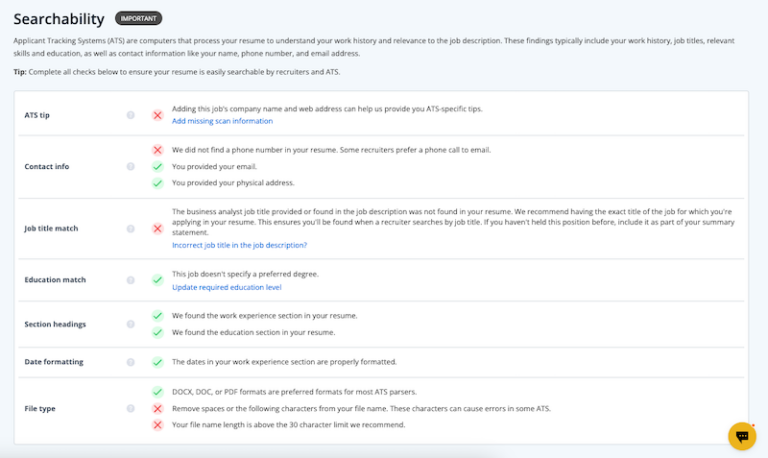Click the green check for provided email
This screenshot has width=768, height=458.
point(157,166)
